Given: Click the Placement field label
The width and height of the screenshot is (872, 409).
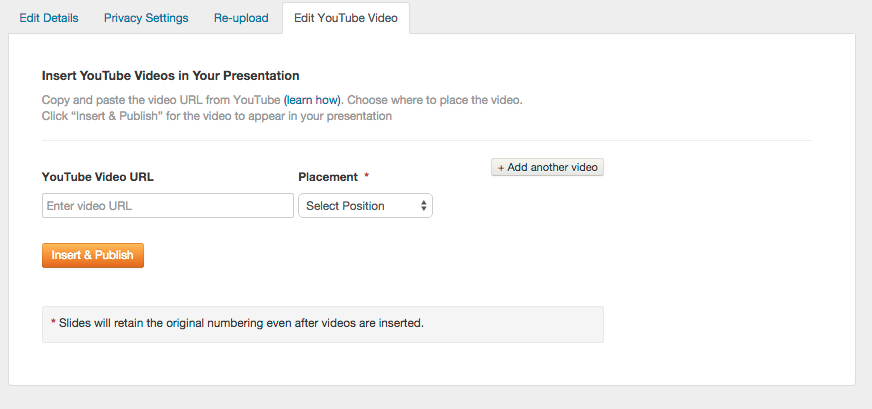Looking at the screenshot, I should pos(328,177).
